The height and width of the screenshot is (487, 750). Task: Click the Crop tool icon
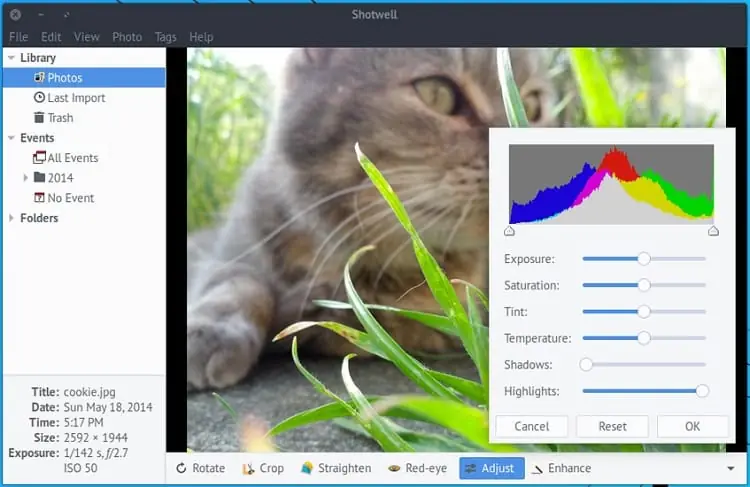coord(248,469)
